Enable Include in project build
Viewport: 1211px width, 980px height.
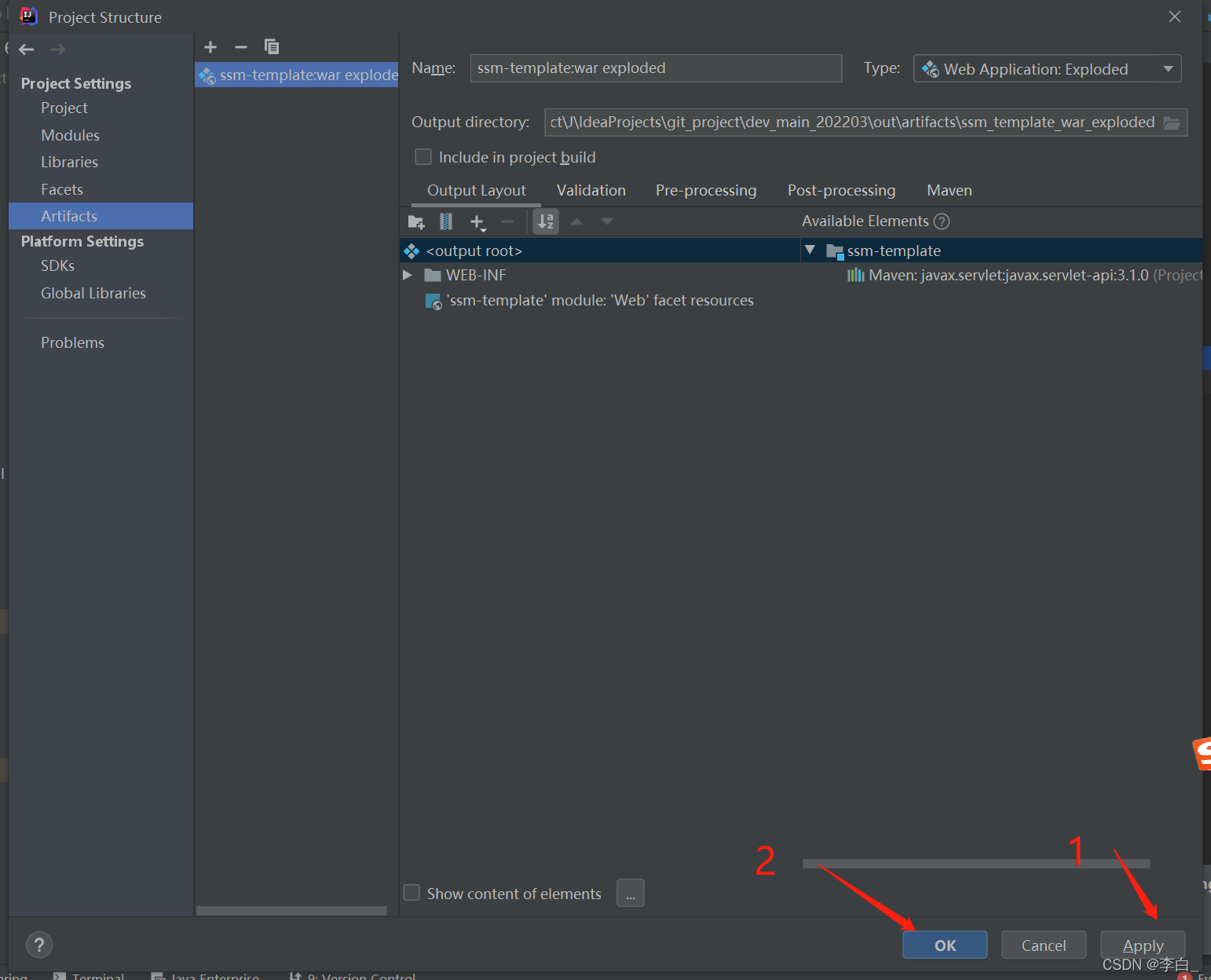coord(423,157)
